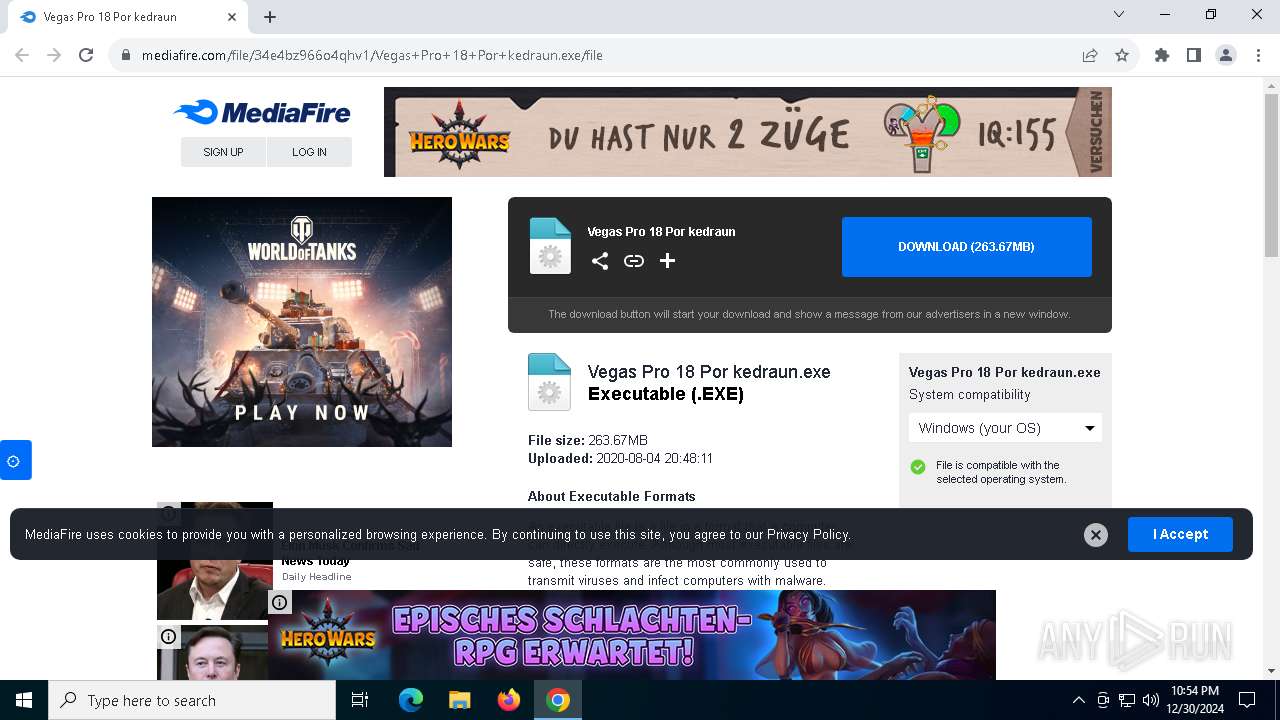Select the Vegas Pro 18 Por kedraun tab

click(127, 17)
